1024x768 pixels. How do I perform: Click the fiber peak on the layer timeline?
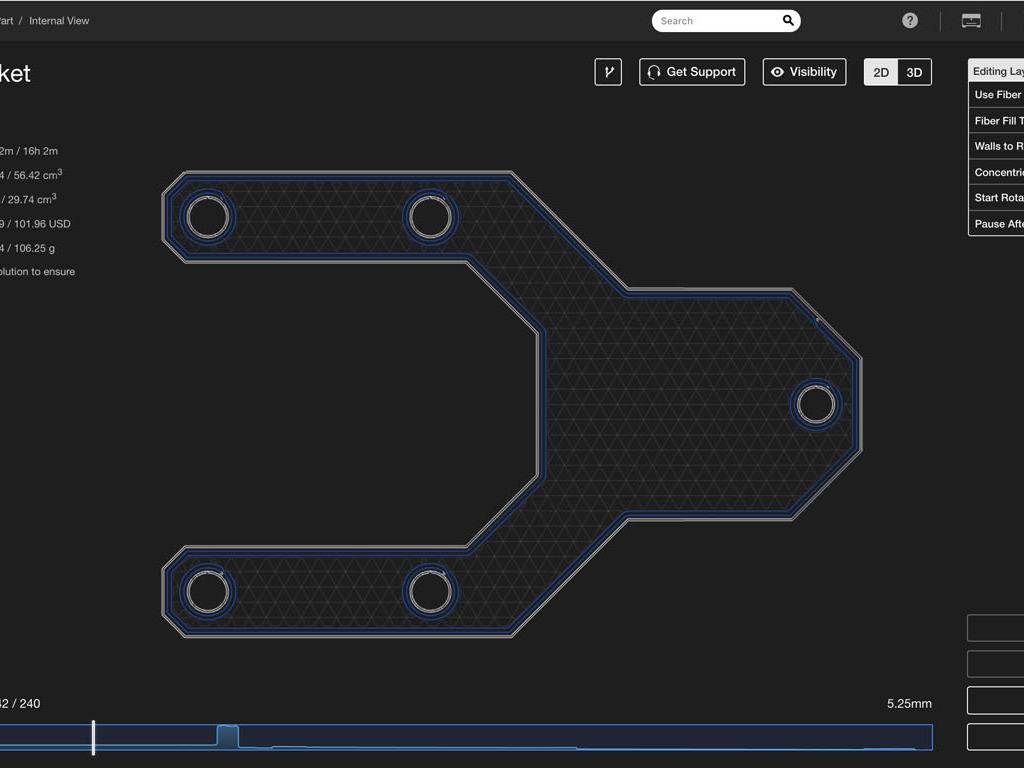(x=227, y=735)
